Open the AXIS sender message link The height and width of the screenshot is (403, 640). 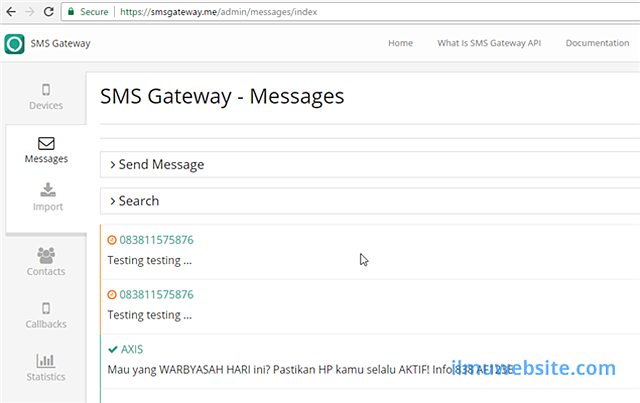click(x=132, y=350)
